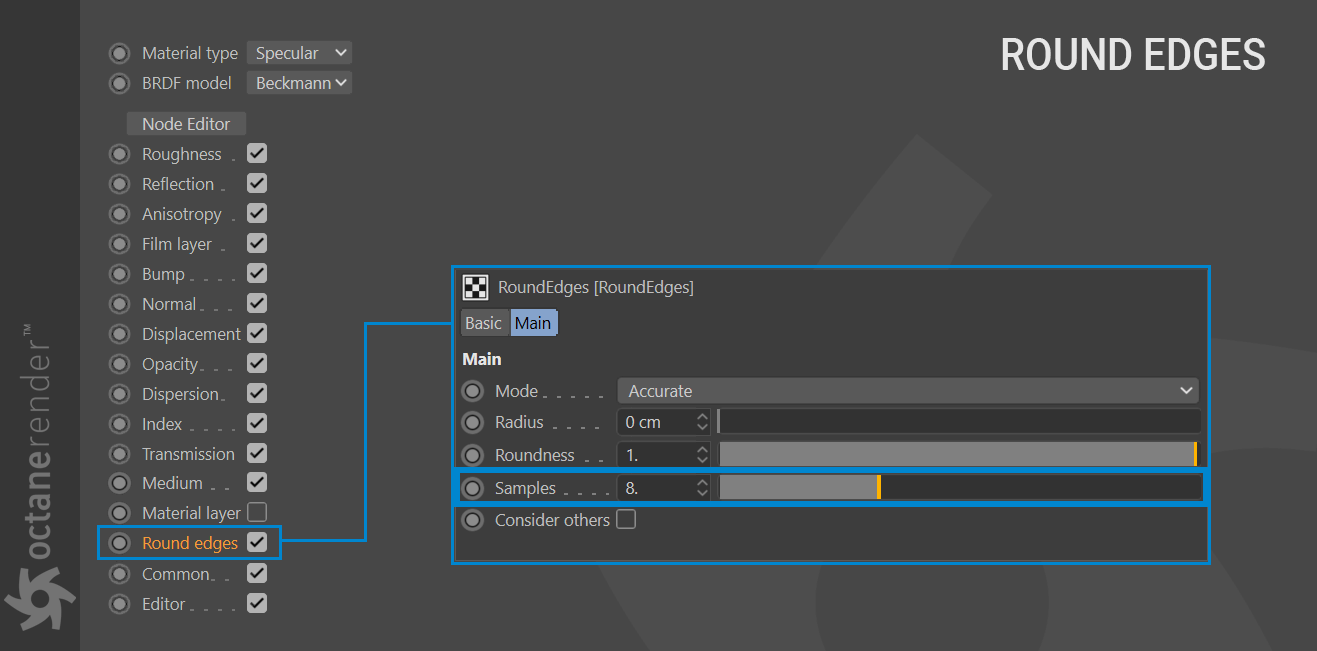Uncheck the Roughness checkbox
This screenshot has width=1317, height=651.
click(257, 154)
